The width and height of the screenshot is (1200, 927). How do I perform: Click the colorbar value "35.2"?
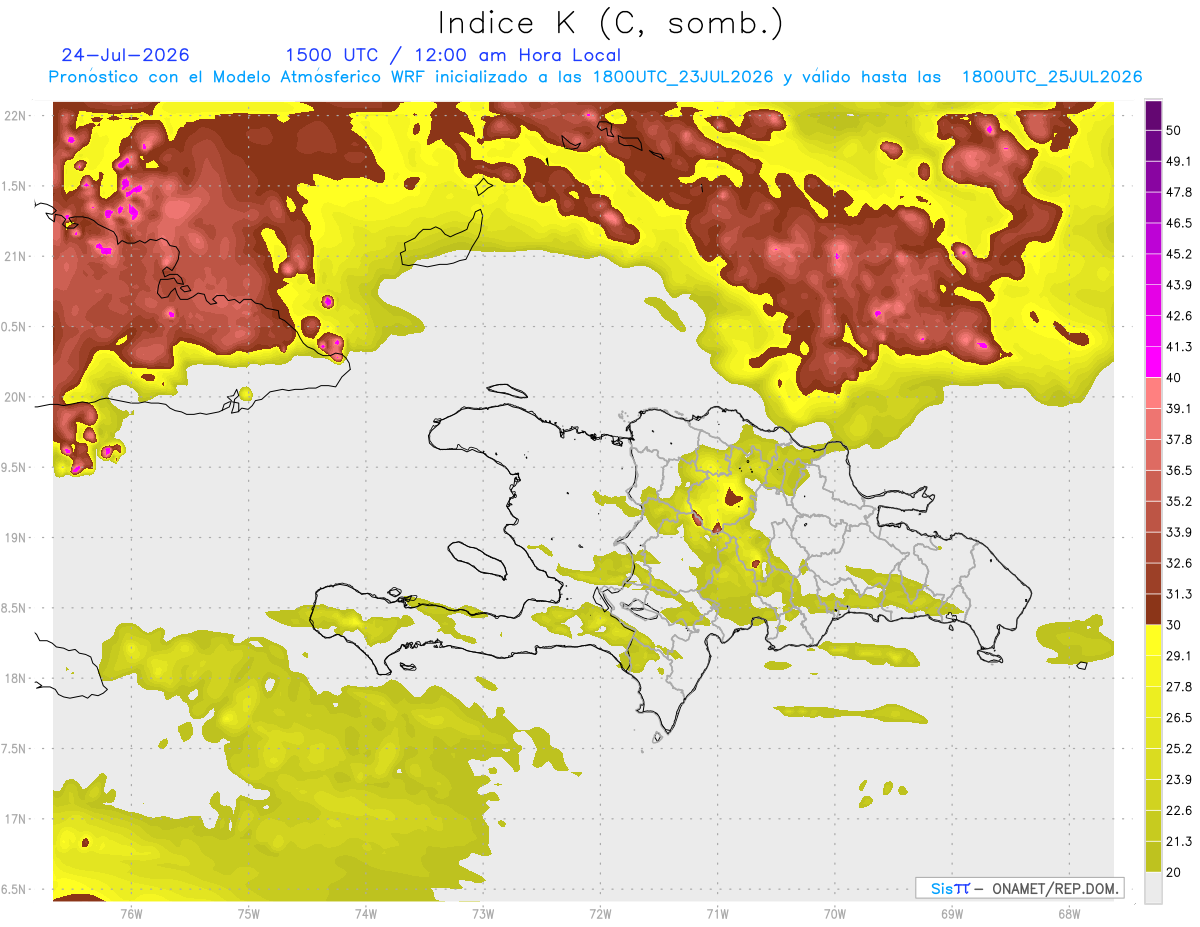(1178, 501)
